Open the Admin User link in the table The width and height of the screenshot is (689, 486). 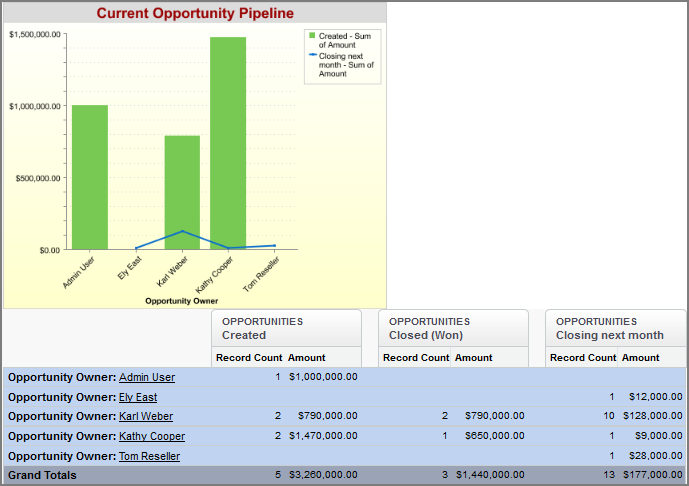point(146,377)
